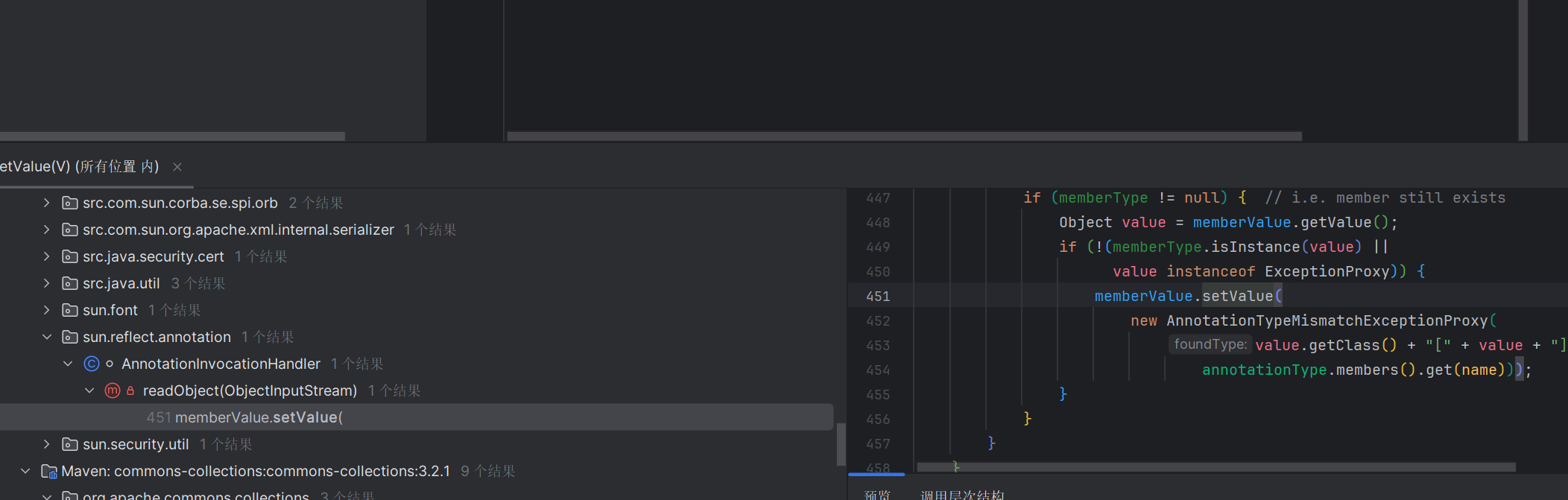Click the results tree vertical scrollbar
Viewport: 1568px width, 500px height.
coord(841,443)
